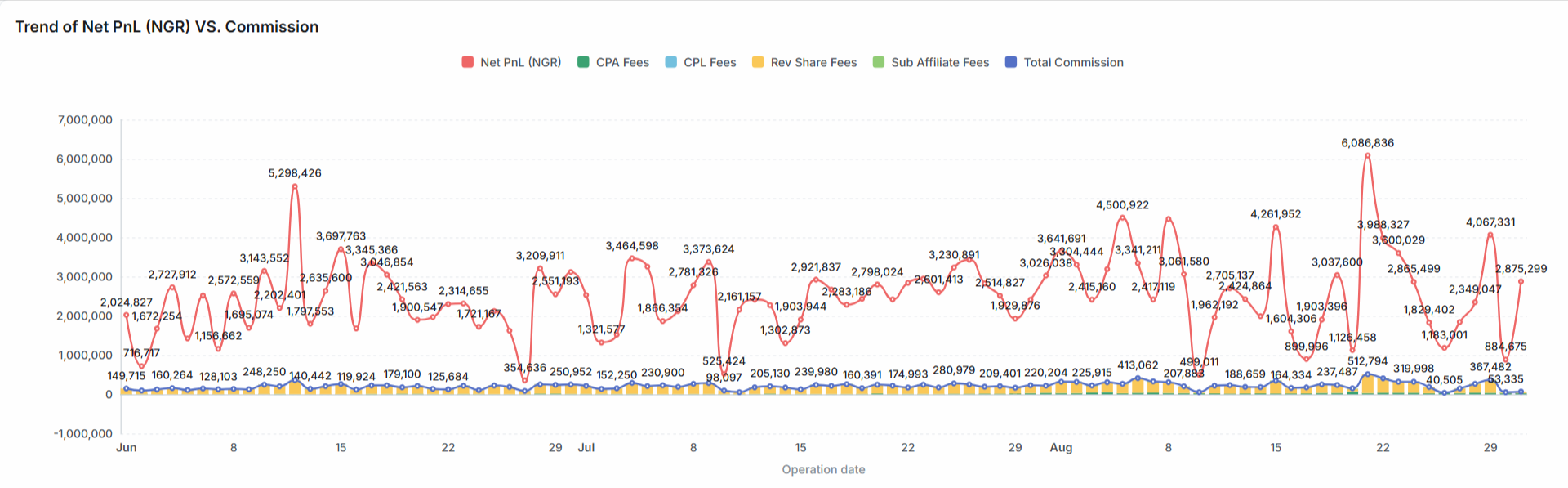Toggle CPL Fees legend entry
The image size is (1568, 488).
click(701, 62)
